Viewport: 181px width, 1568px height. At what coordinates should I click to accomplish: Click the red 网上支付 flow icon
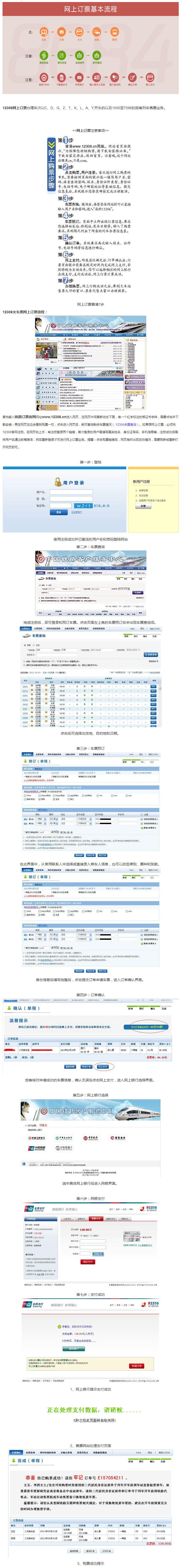tap(150, 78)
